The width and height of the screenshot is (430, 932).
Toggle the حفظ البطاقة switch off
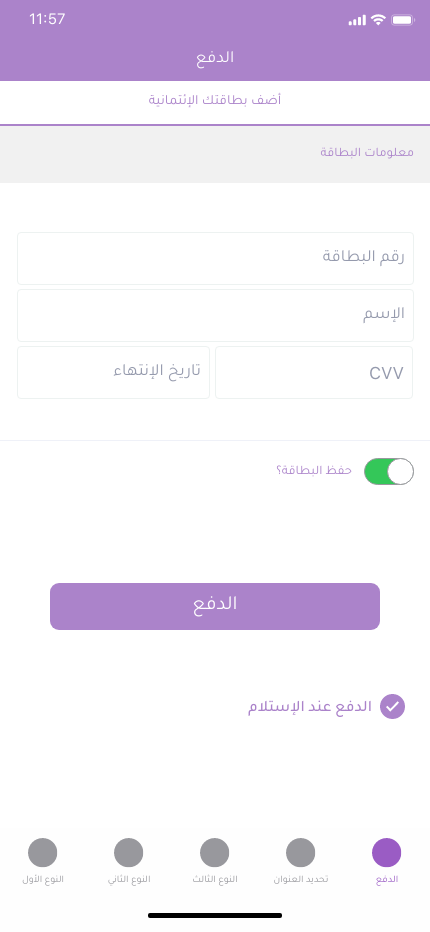click(x=389, y=471)
